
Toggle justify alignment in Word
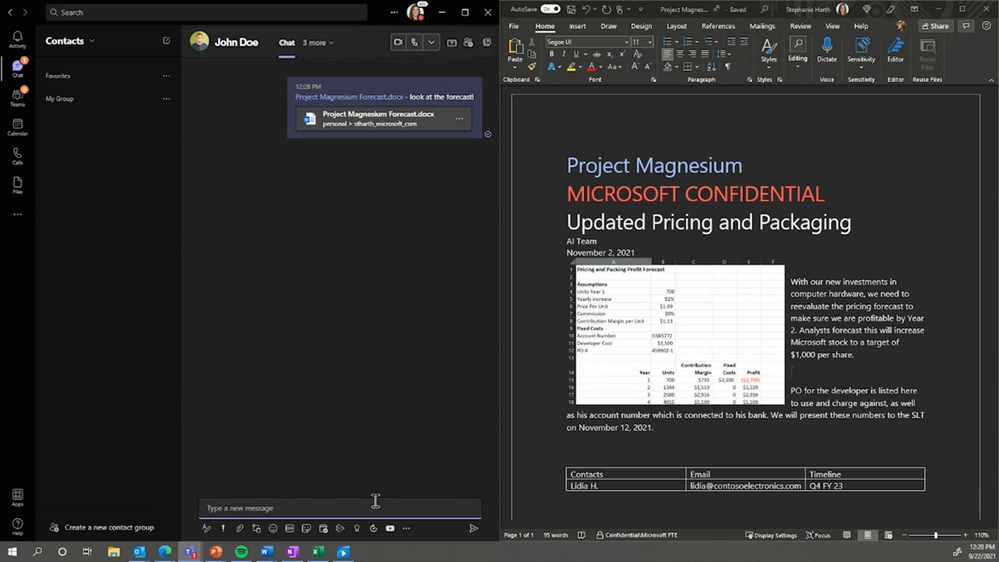click(x=705, y=54)
